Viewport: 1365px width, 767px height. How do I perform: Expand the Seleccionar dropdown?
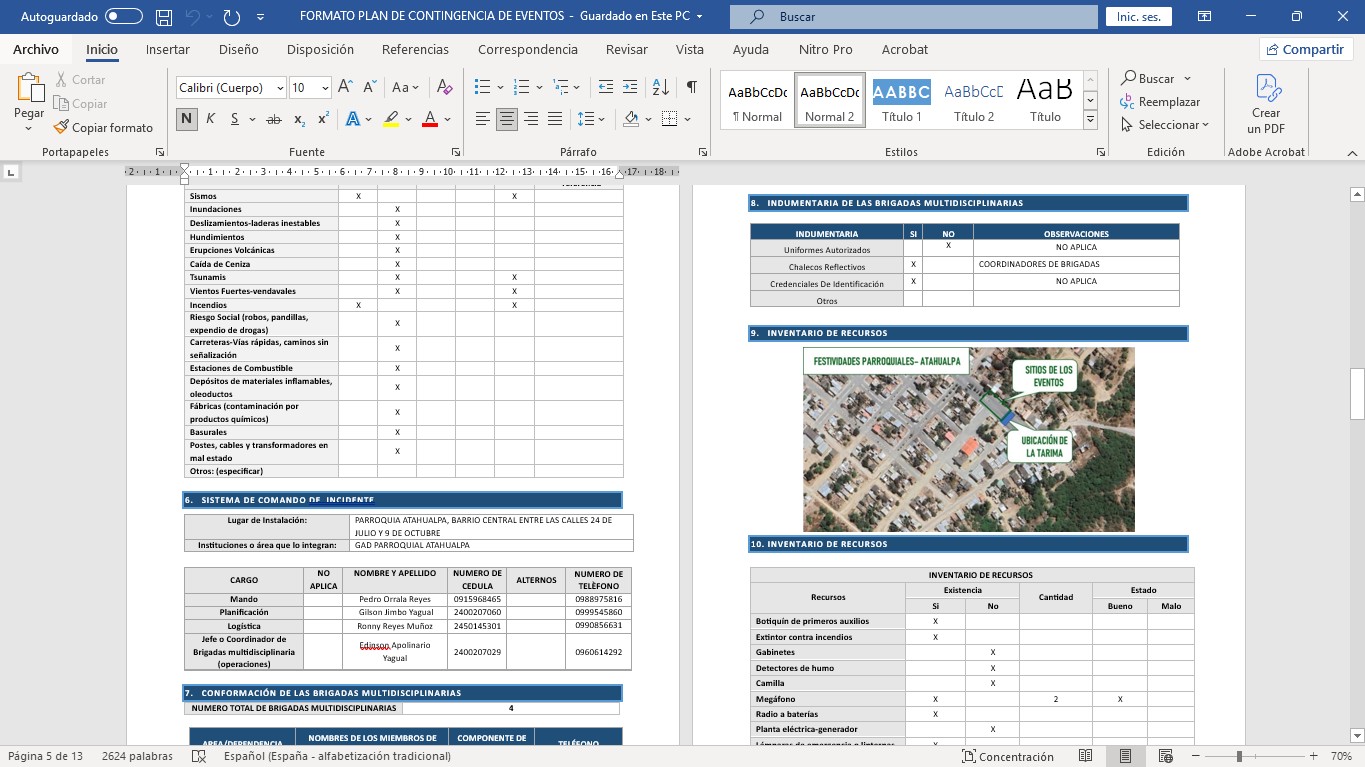pos(1165,125)
